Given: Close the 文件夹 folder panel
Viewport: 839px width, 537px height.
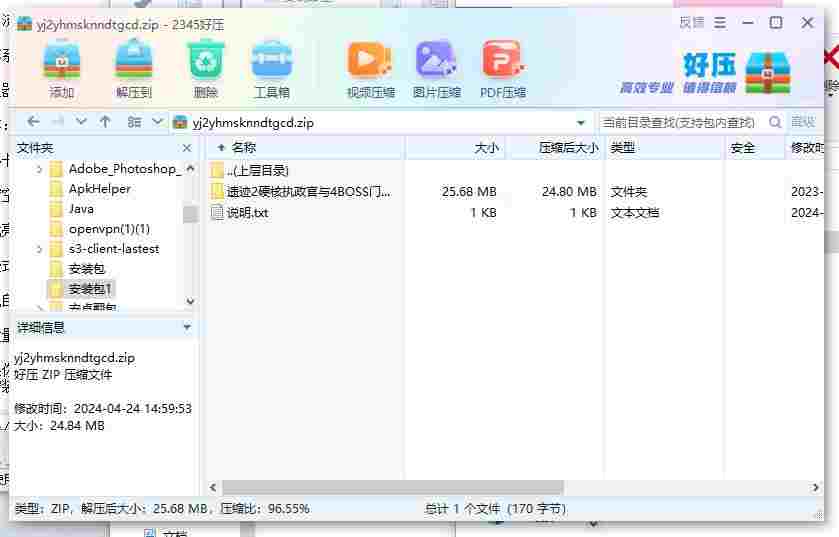Looking at the screenshot, I should click(x=187, y=148).
